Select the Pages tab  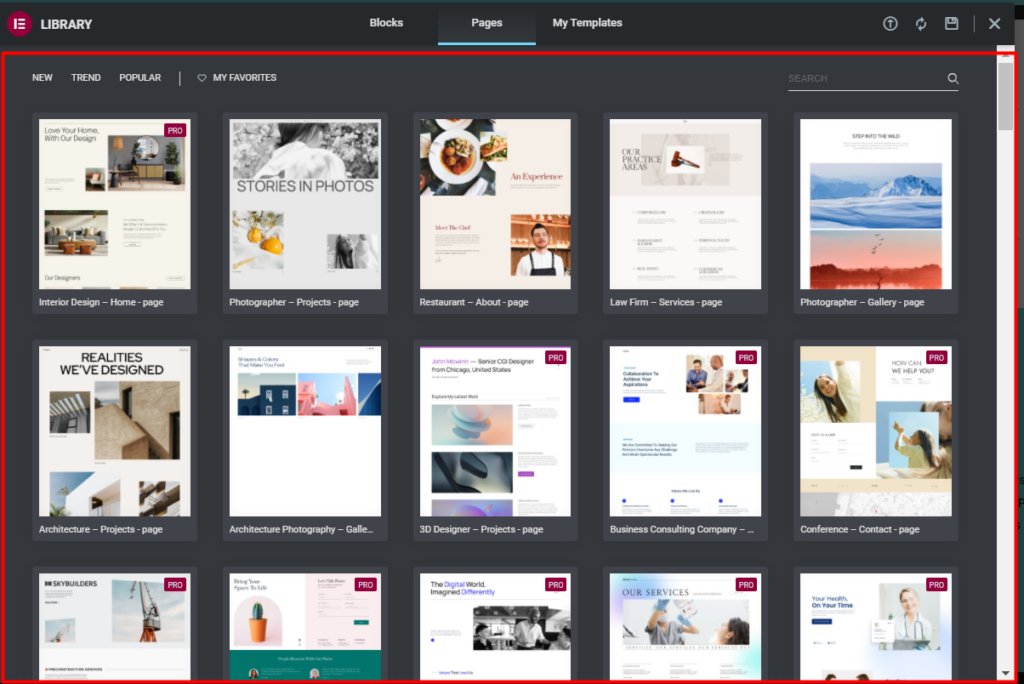487,23
